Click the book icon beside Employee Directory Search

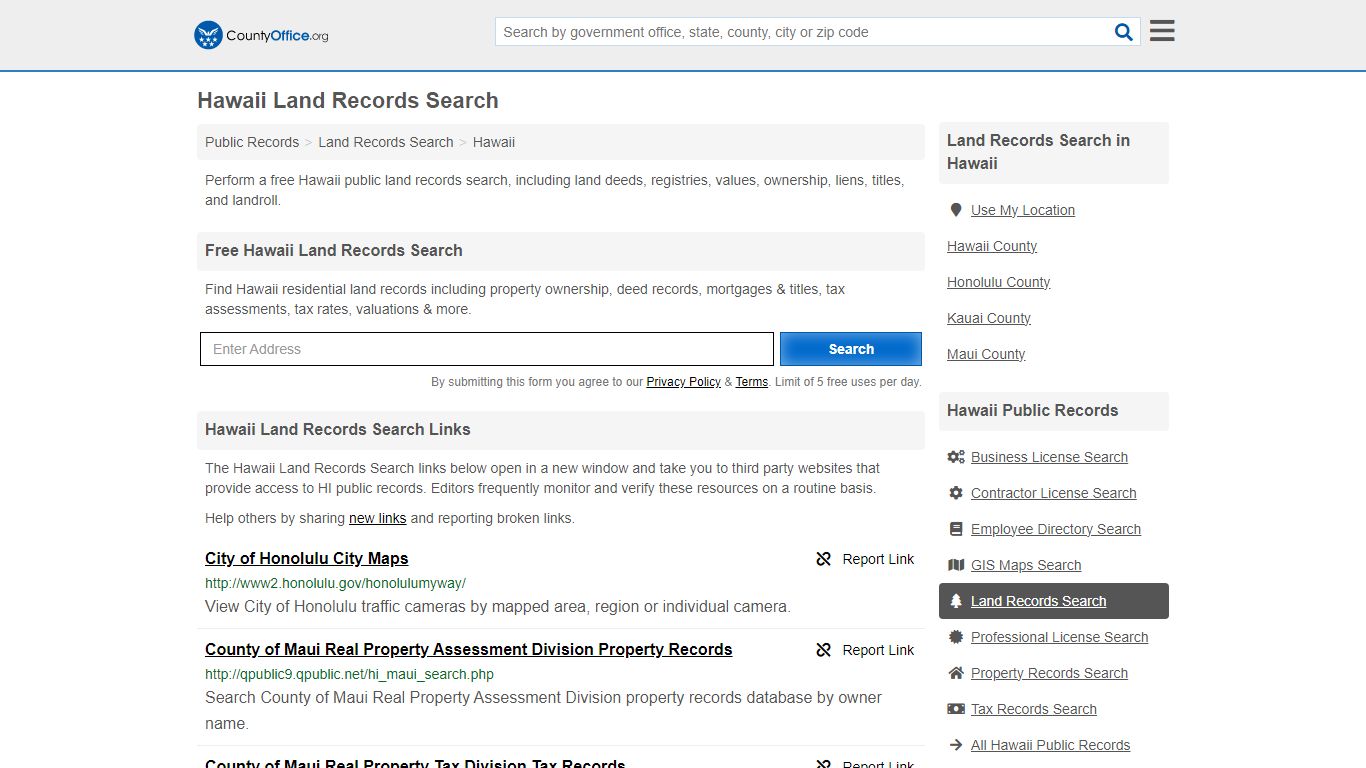pos(956,529)
